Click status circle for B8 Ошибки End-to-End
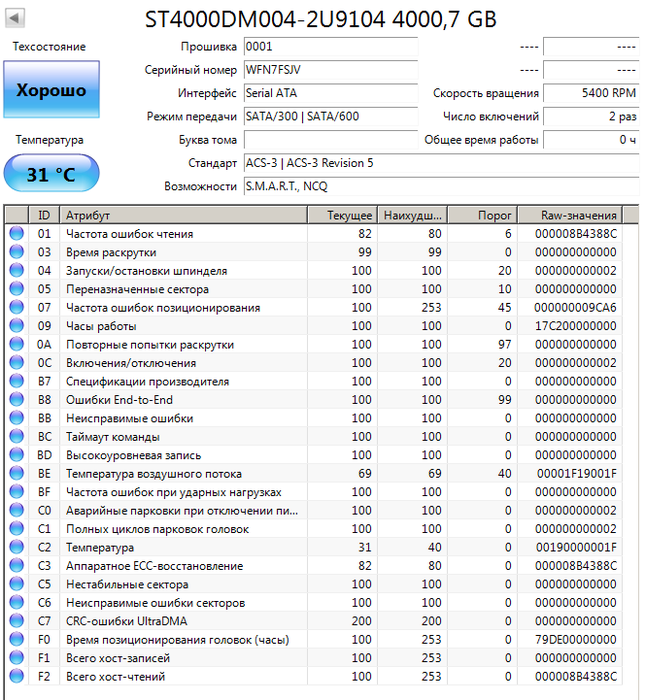Screen dimensions: 646x700 [17, 400]
